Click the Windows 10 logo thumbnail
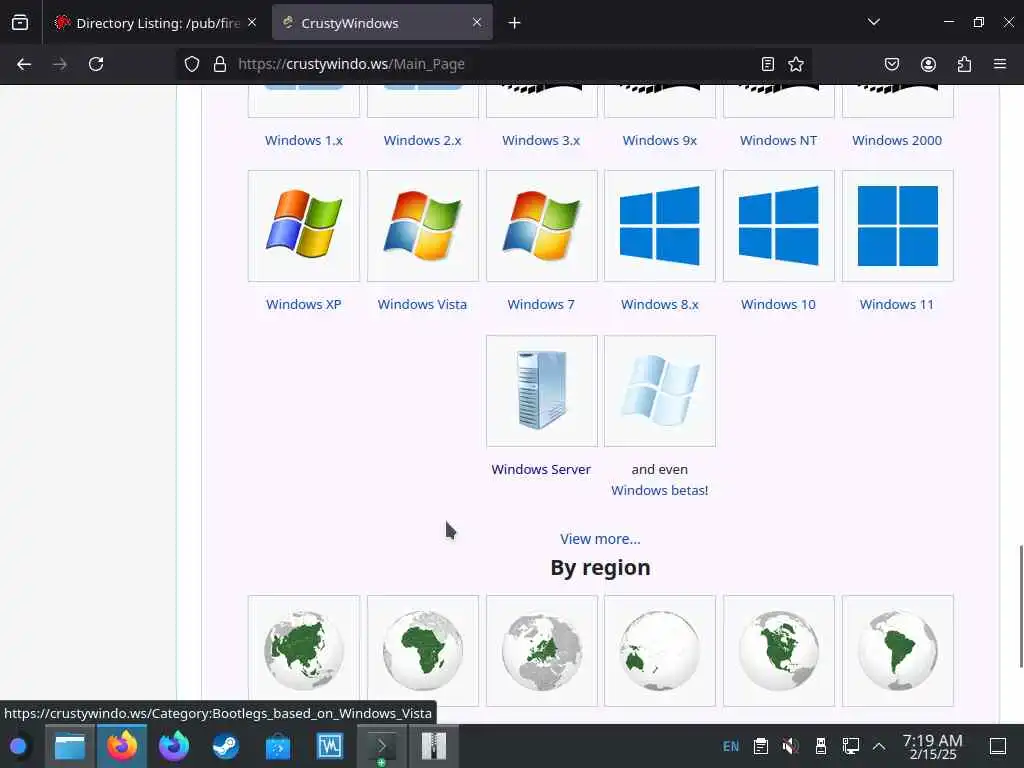Image resolution: width=1024 pixels, height=768 pixels. pos(778,226)
